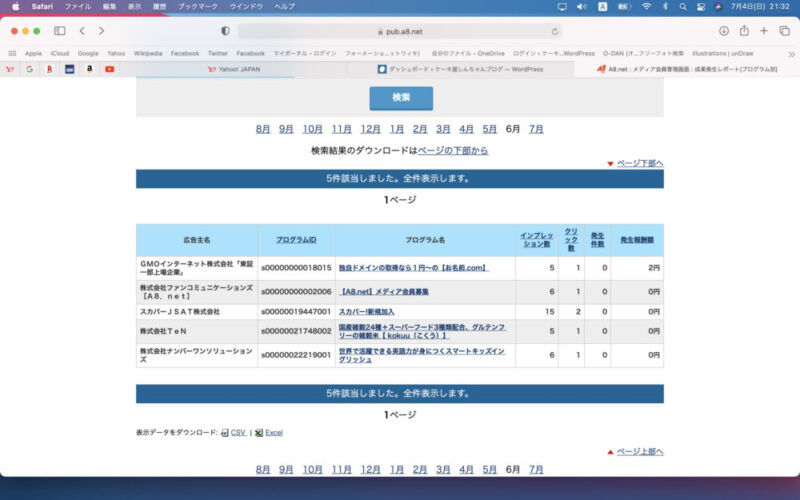Click the Excel file icon
The height and width of the screenshot is (500, 800).
tap(259, 433)
